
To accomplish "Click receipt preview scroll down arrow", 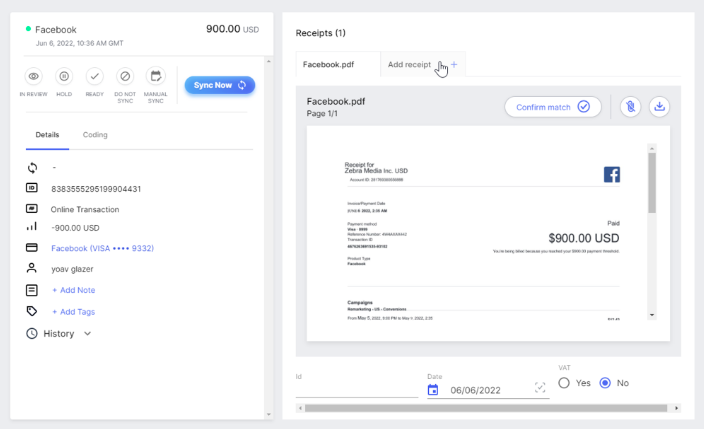I will tap(652, 315).
